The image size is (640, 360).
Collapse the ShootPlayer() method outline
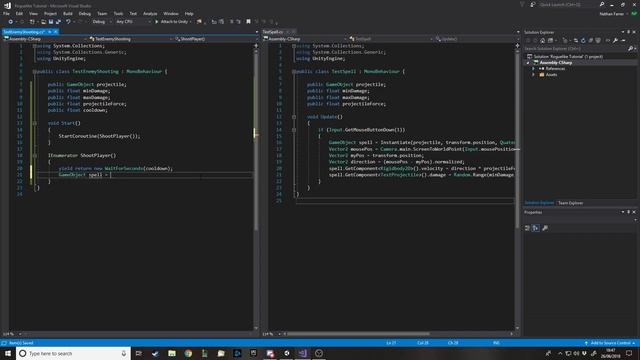[x=35, y=156]
